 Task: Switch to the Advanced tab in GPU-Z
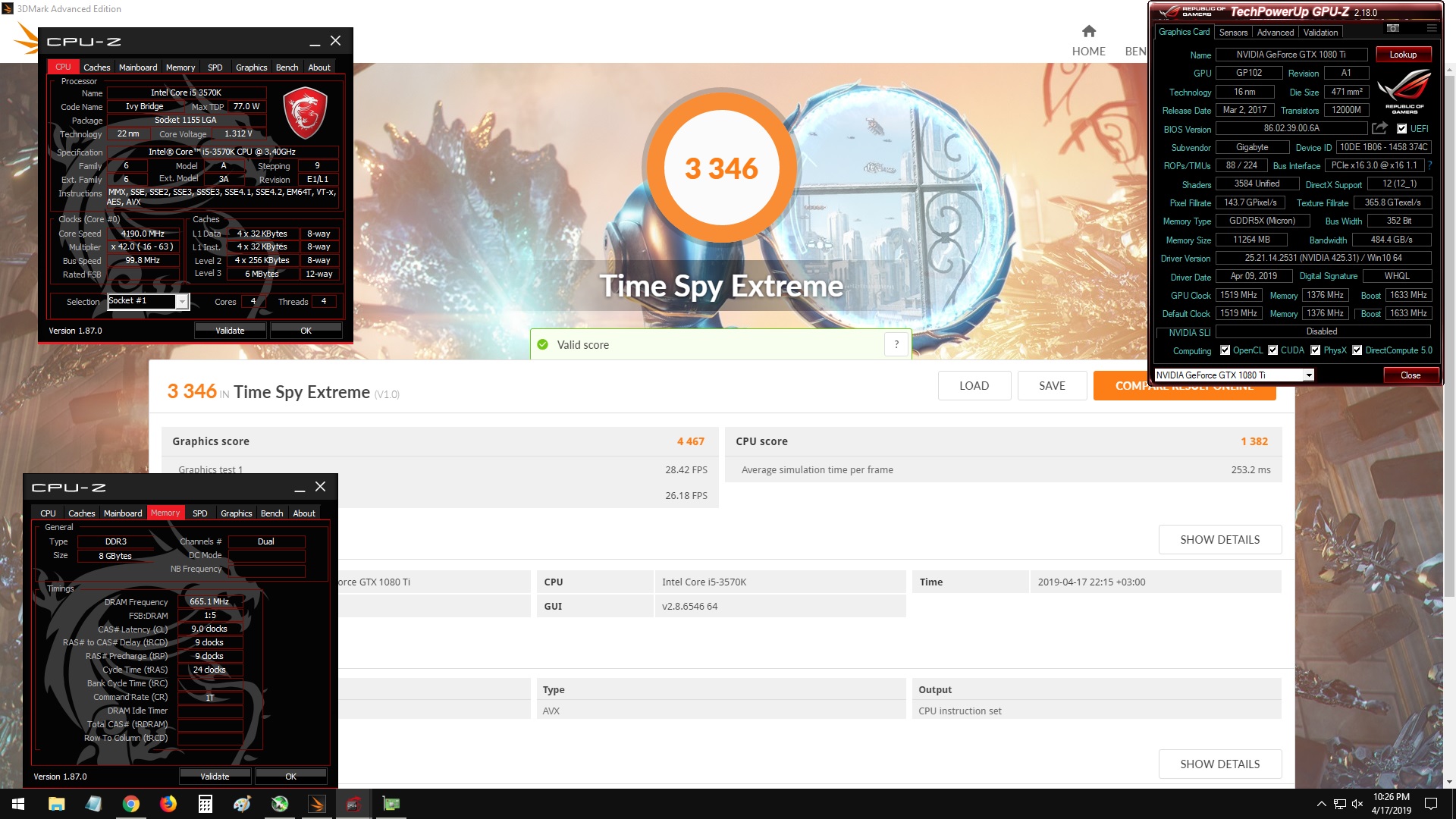click(1275, 33)
